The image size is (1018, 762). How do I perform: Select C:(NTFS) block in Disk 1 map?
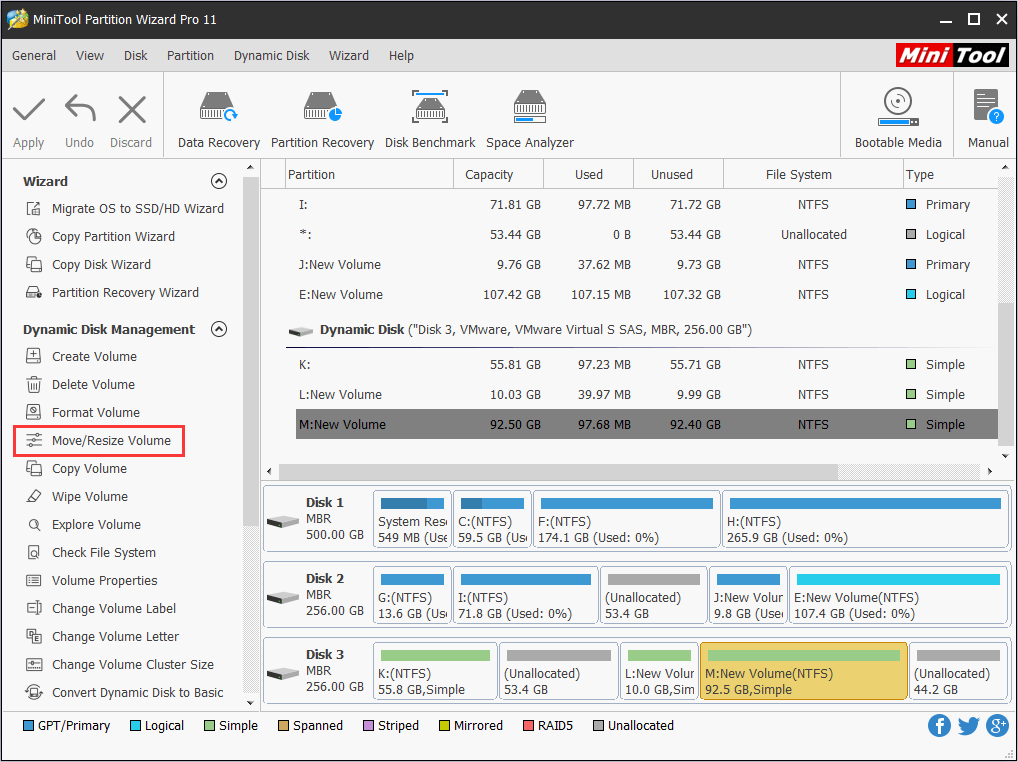491,519
